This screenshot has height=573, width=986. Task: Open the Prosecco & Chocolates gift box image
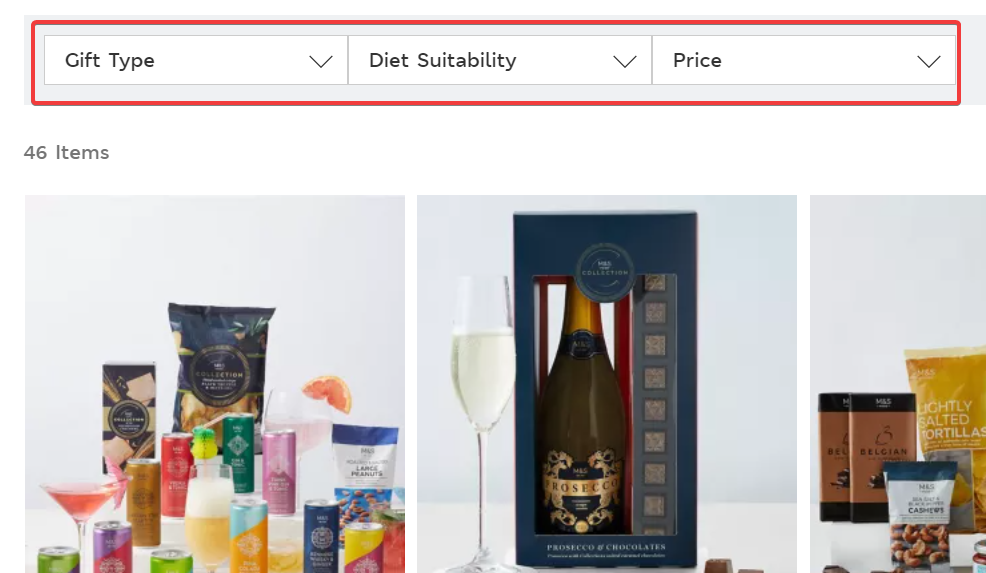(x=607, y=384)
